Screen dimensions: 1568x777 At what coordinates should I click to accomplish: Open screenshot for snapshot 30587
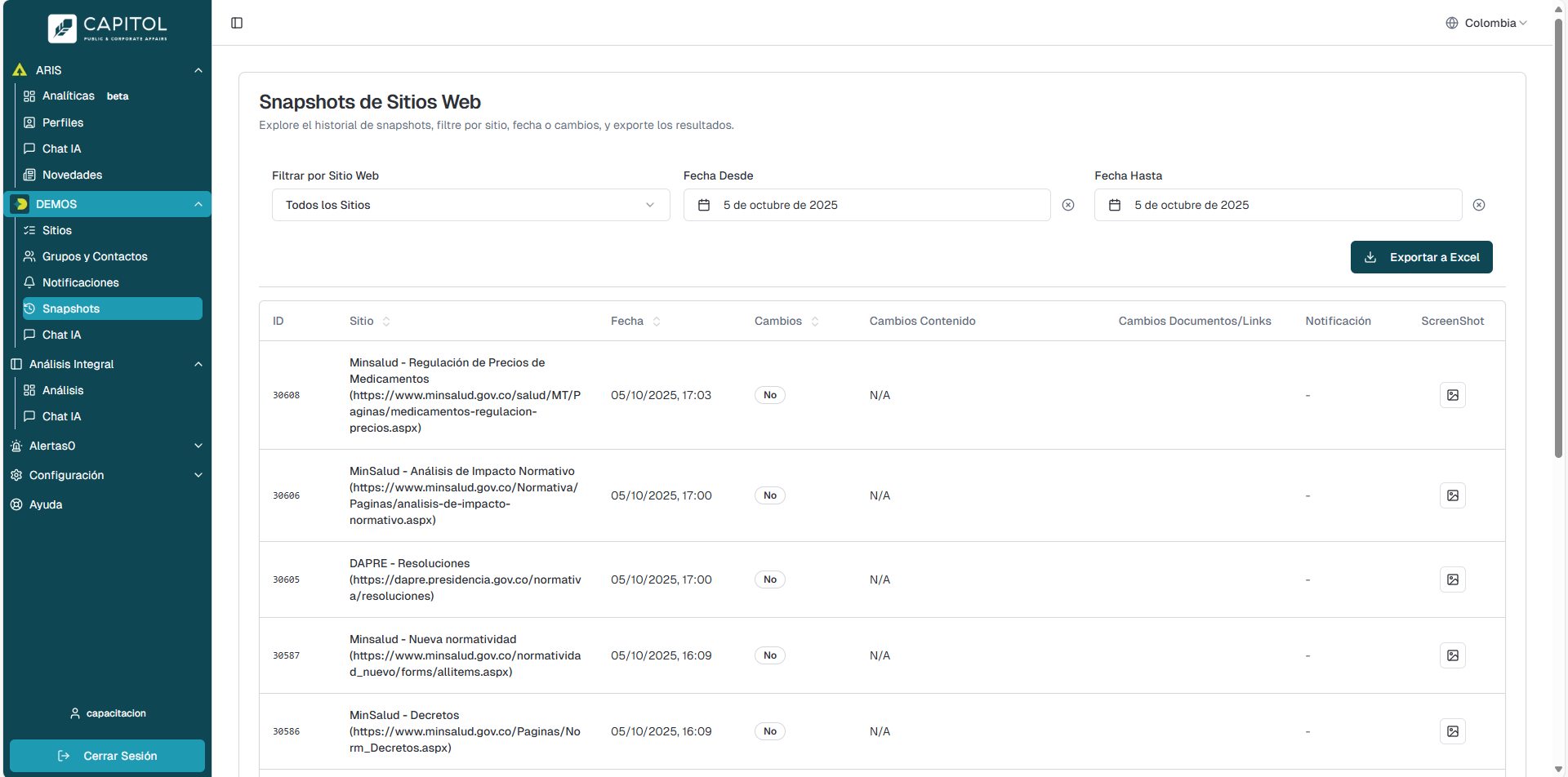[x=1452, y=655]
